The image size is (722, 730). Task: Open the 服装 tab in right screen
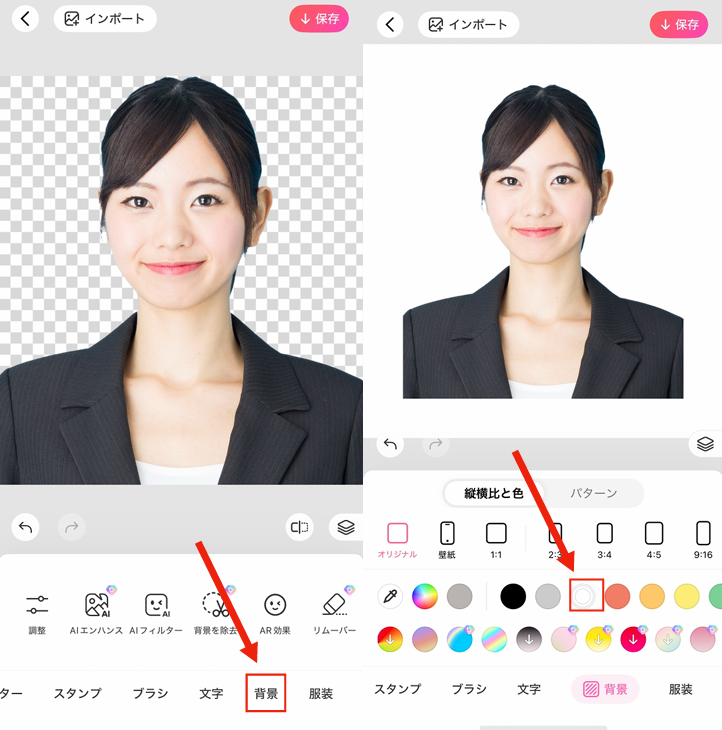(681, 689)
